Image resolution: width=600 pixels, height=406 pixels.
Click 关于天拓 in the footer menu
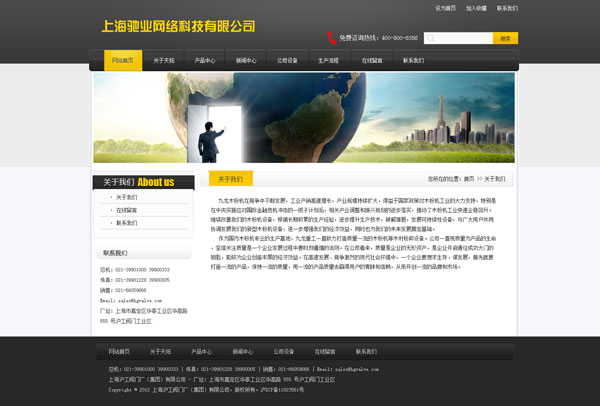pyautogui.click(x=160, y=351)
